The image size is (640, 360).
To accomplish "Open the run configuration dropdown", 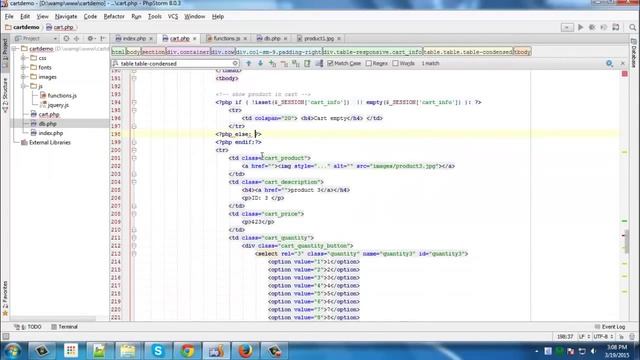I will (567, 27).
